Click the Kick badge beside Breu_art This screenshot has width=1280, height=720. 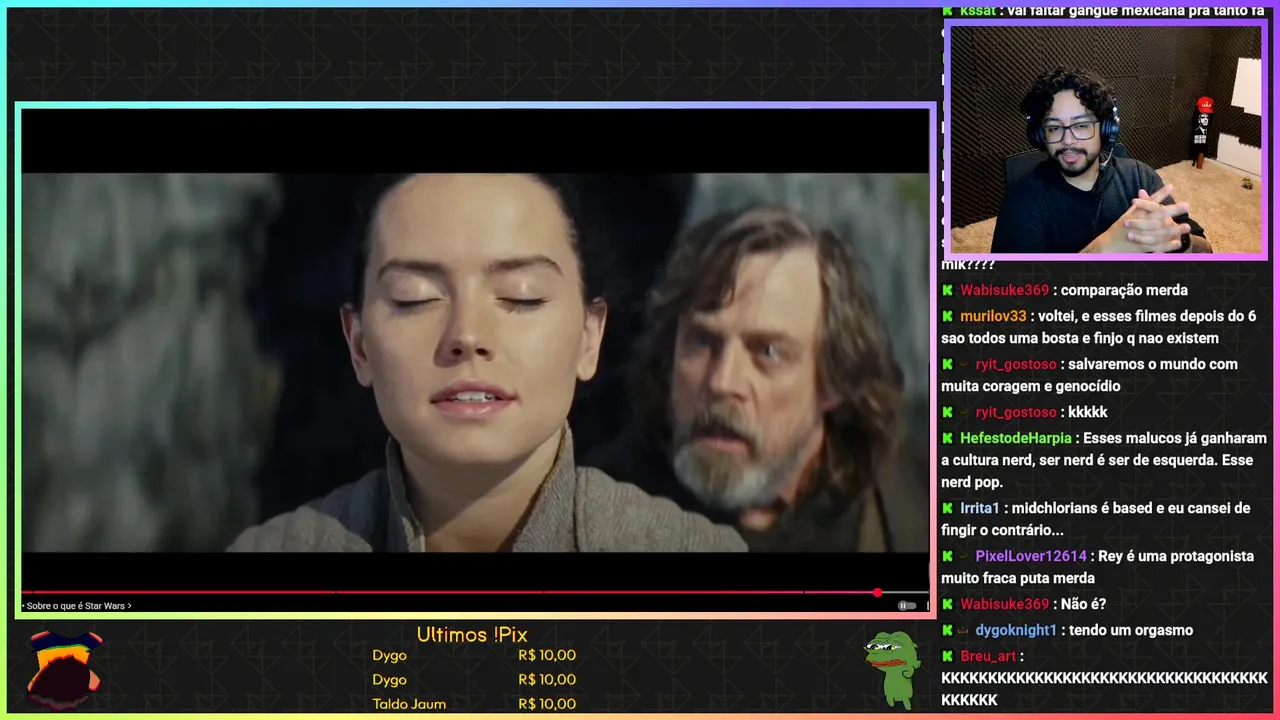pyautogui.click(x=947, y=656)
